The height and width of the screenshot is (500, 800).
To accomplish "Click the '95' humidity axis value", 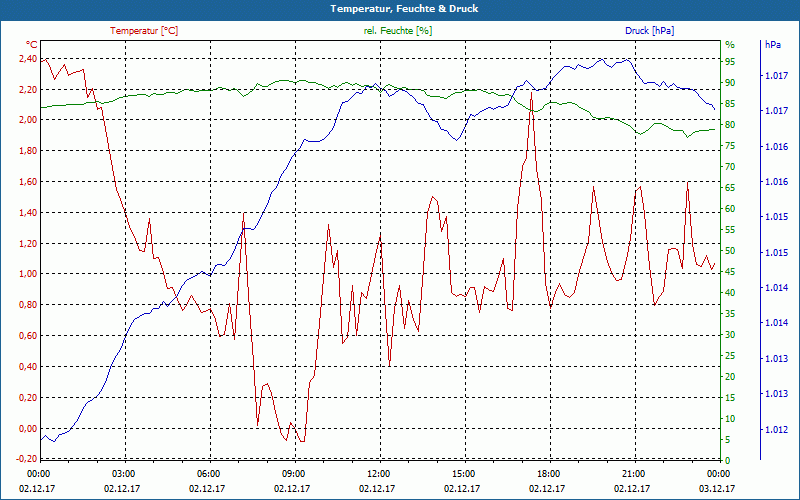I will click(730, 62).
